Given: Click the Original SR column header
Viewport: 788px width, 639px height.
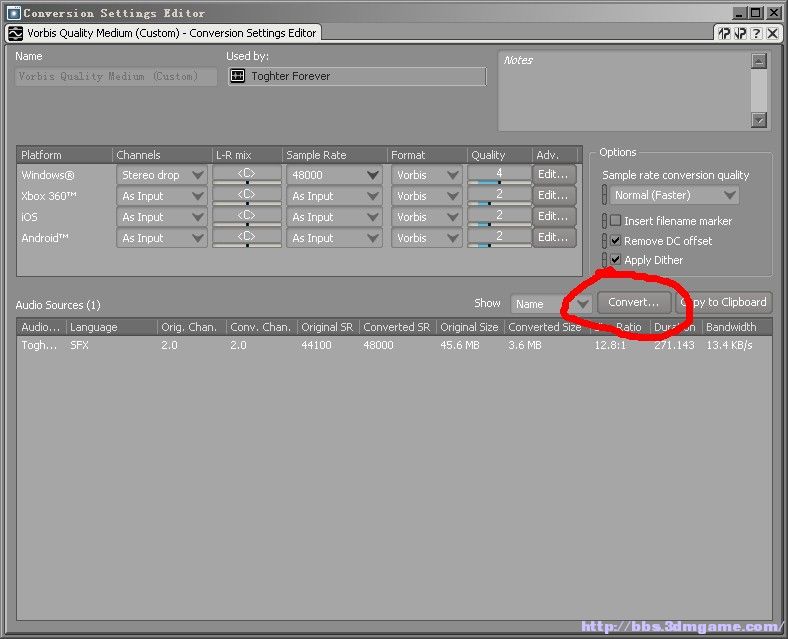Looking at the screenshot, I should tap(328, 327).
